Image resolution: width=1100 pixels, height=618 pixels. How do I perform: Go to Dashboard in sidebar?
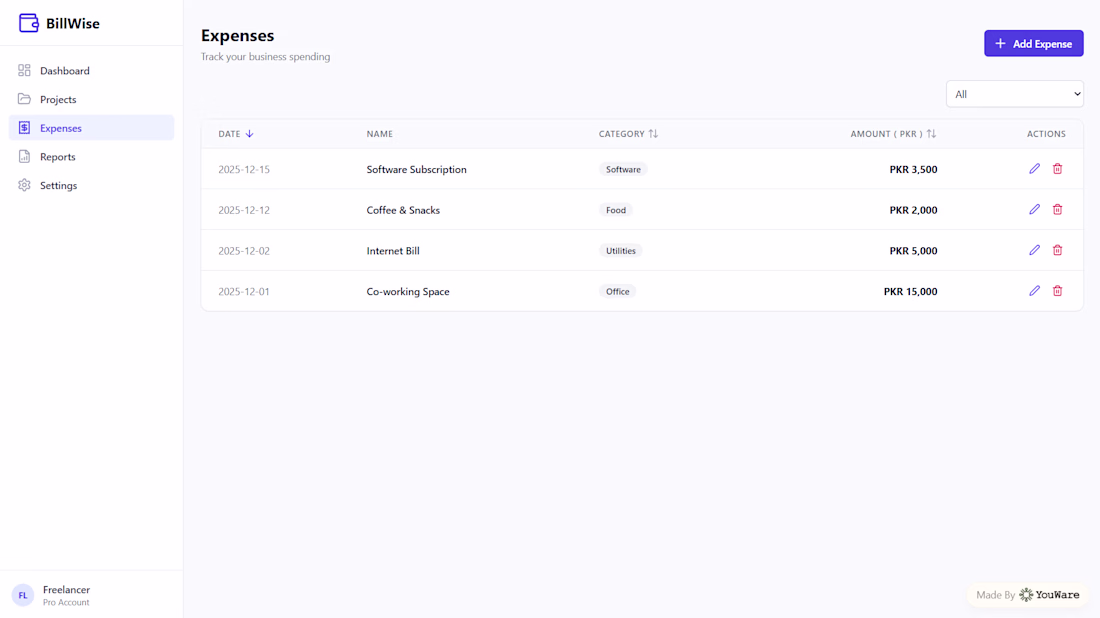coord(65,71)
